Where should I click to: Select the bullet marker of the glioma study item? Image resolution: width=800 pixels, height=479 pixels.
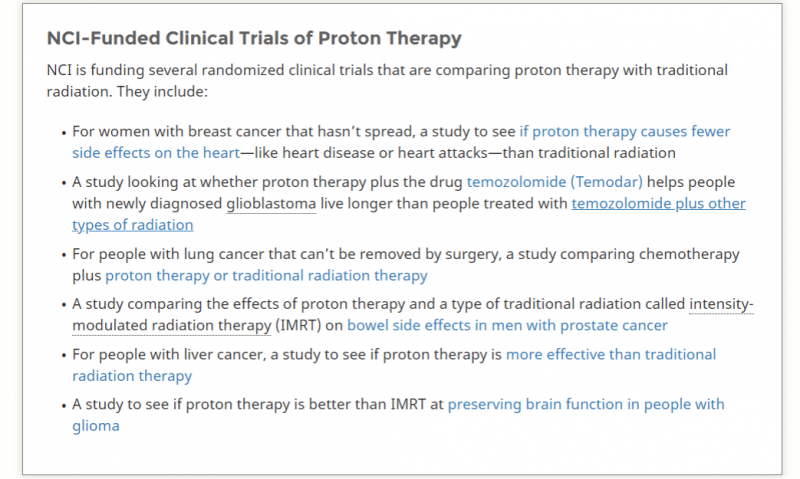(64, 406)
